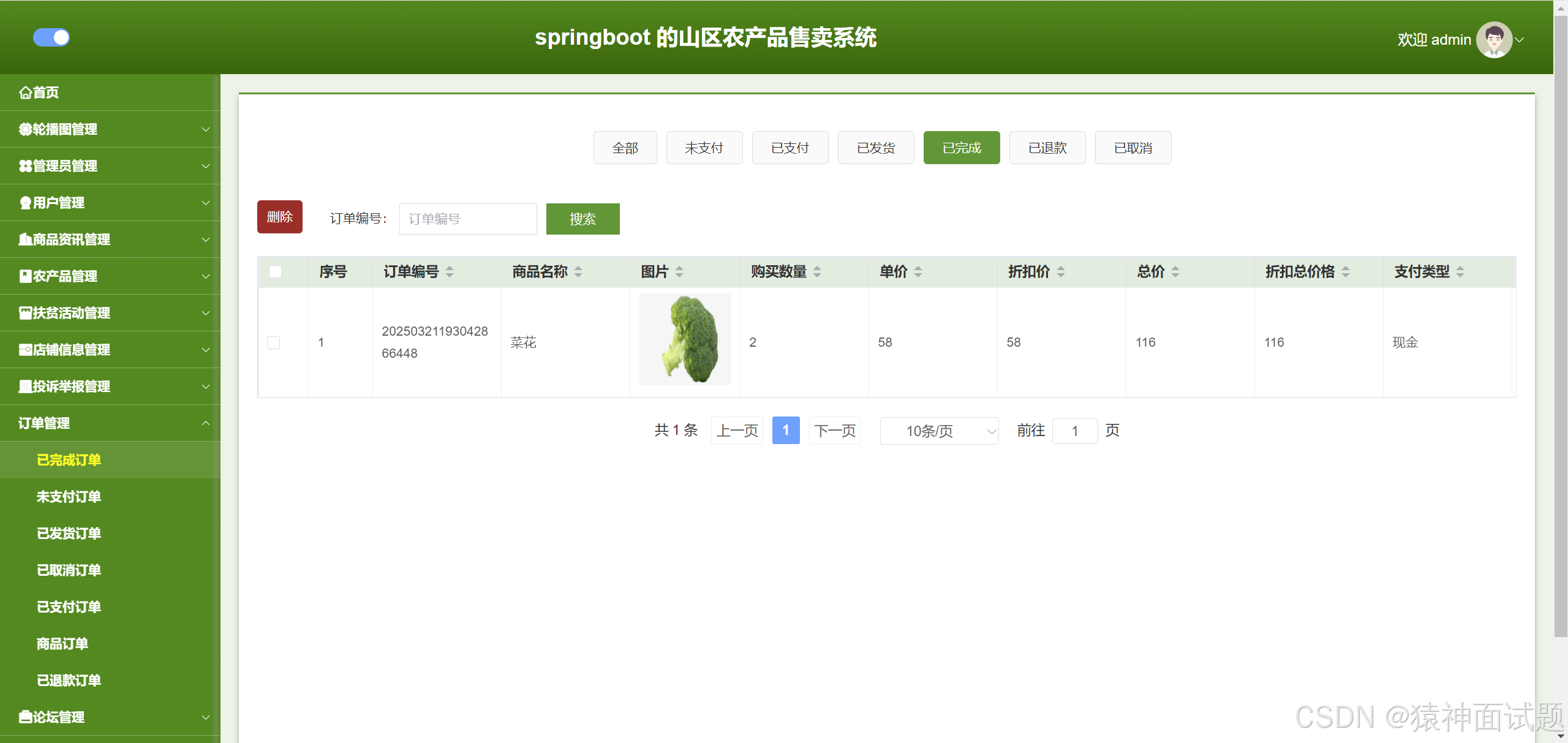Open 未支付订单 from the sidebar submenu
1568x743 pixels.
pos(69,497)
